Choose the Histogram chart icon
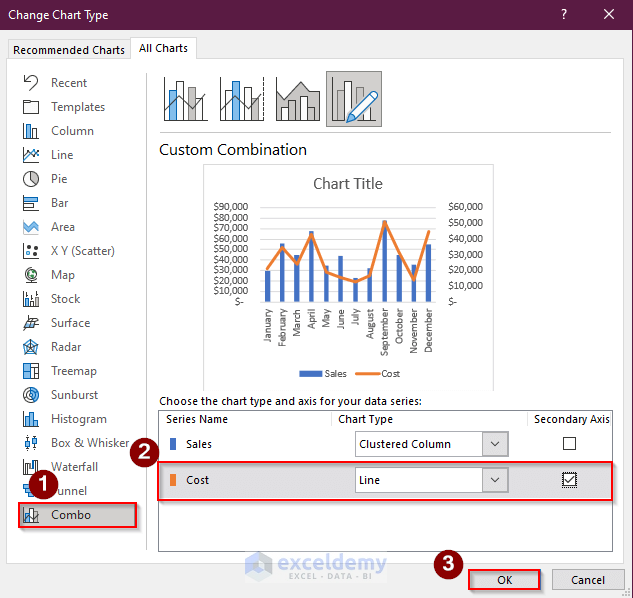The width and height of the screenshot is (633, 598). [31, 419]
